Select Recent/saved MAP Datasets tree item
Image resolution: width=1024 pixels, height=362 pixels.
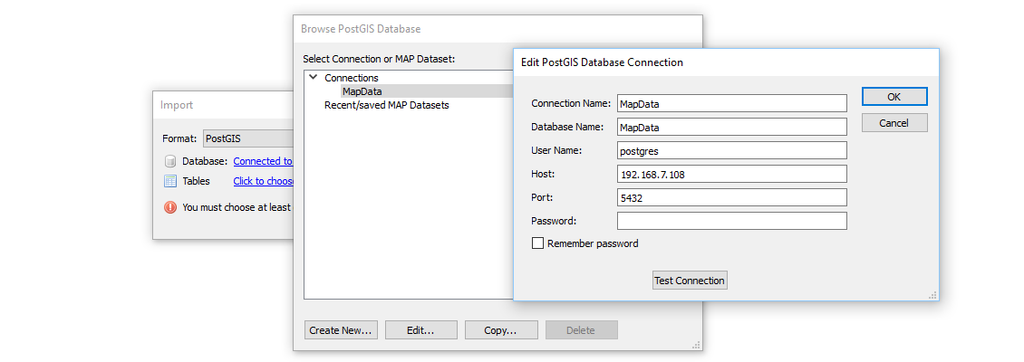[x=387, y=105]
